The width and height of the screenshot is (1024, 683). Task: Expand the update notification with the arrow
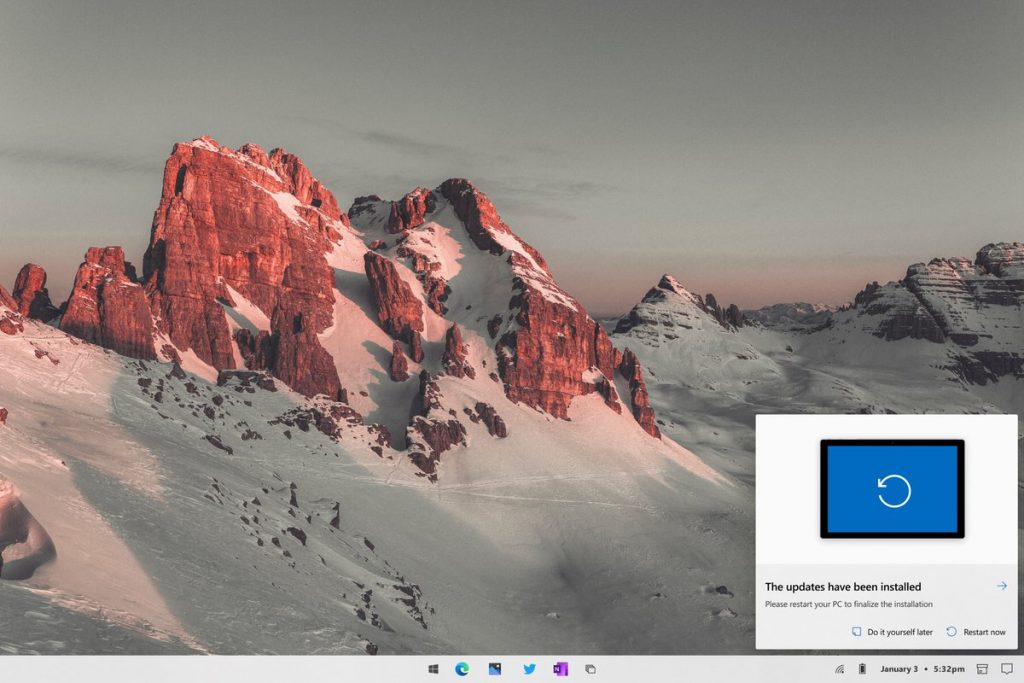[x=1001, y=586]
